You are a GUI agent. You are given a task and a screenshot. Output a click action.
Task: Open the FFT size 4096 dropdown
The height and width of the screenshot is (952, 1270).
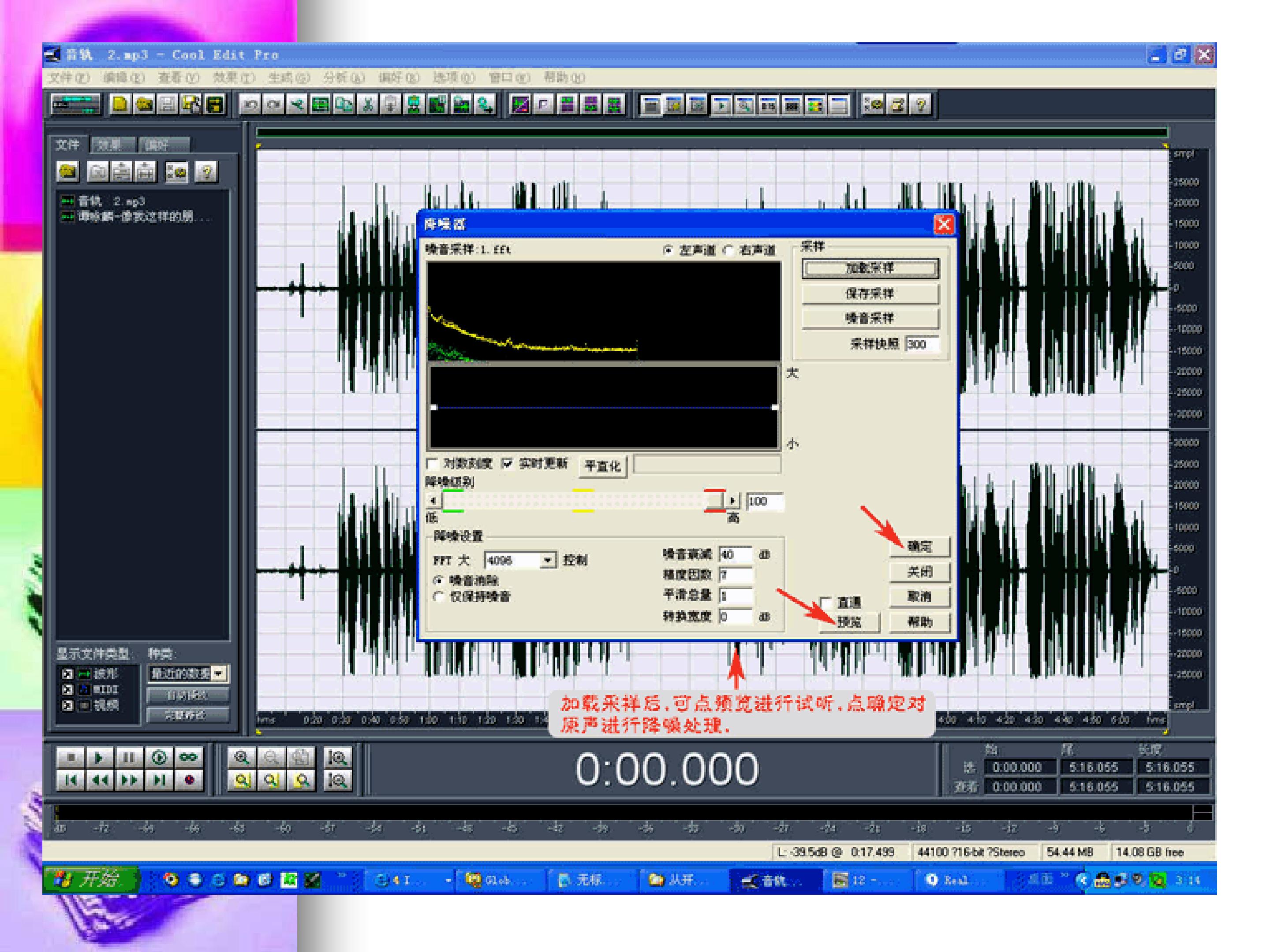(548, 559)
